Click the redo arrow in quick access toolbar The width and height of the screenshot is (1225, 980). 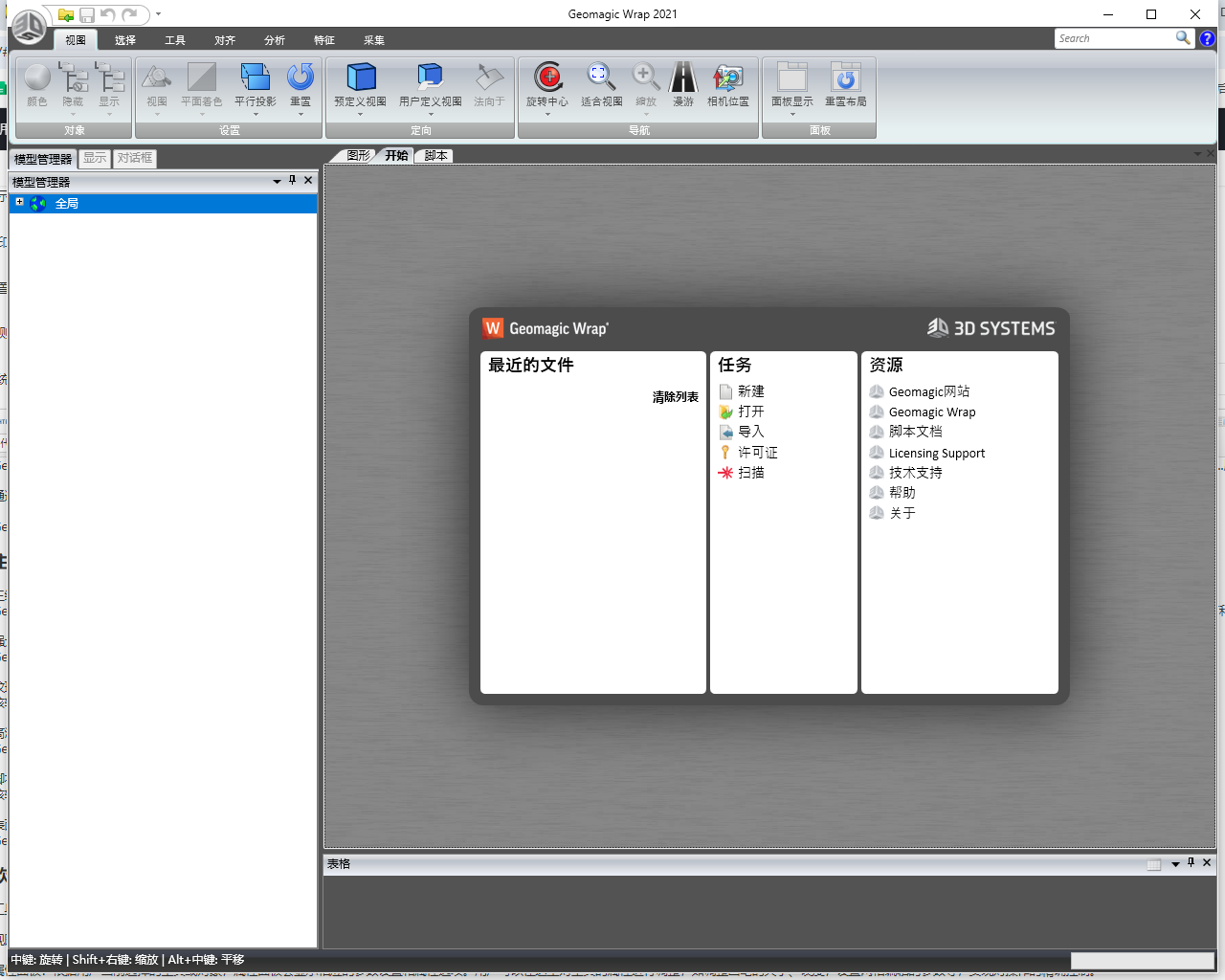129,15
